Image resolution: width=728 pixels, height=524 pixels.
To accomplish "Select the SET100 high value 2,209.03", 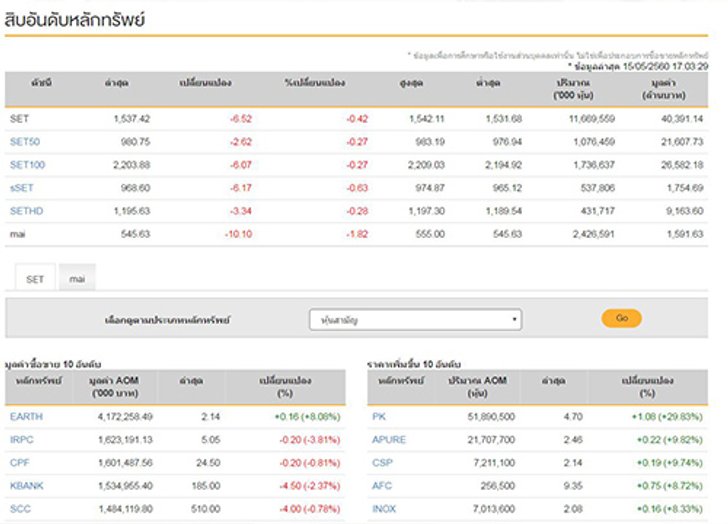I will pos(426,165).
